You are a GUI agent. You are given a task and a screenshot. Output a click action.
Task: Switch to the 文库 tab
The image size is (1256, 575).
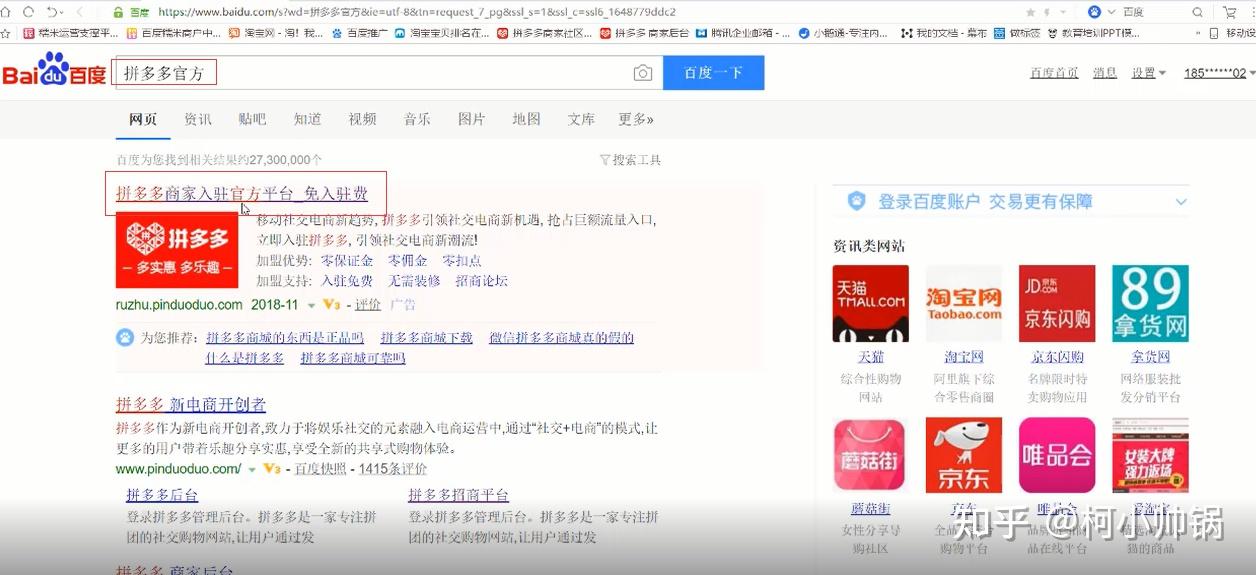click(581, 119)
